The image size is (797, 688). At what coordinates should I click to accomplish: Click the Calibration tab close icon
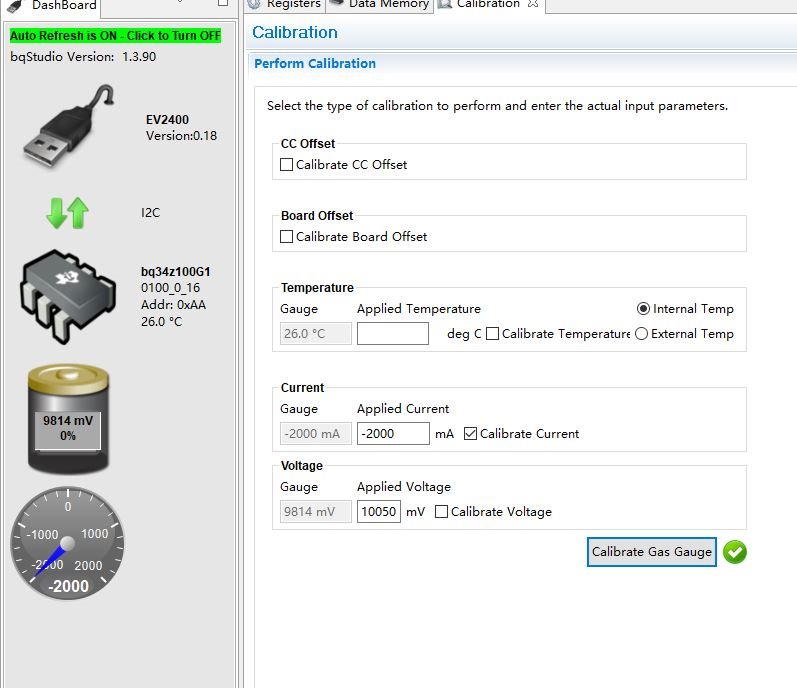tap(533, 4)
